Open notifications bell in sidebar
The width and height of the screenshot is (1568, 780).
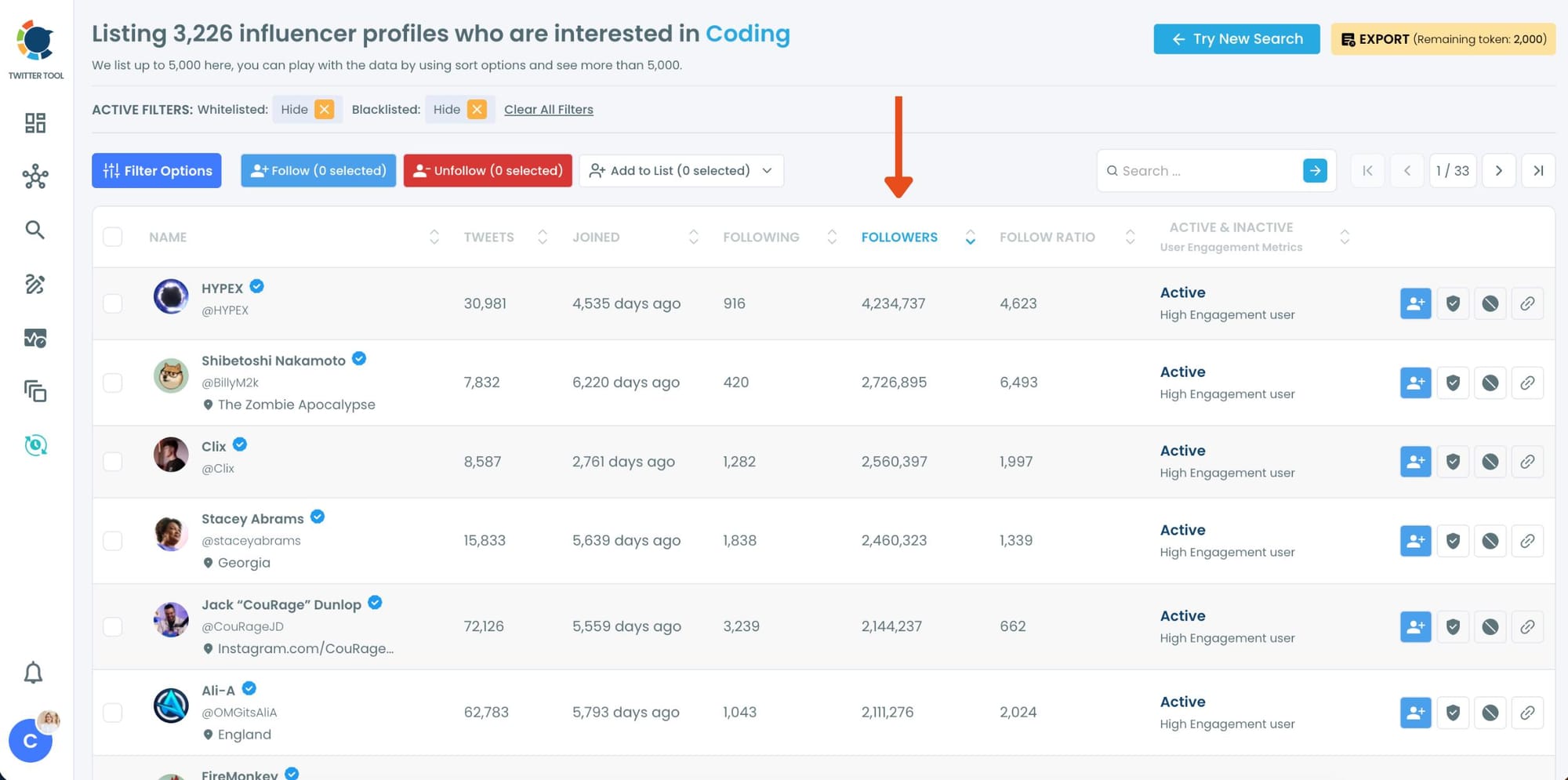[x=33, y=673]
